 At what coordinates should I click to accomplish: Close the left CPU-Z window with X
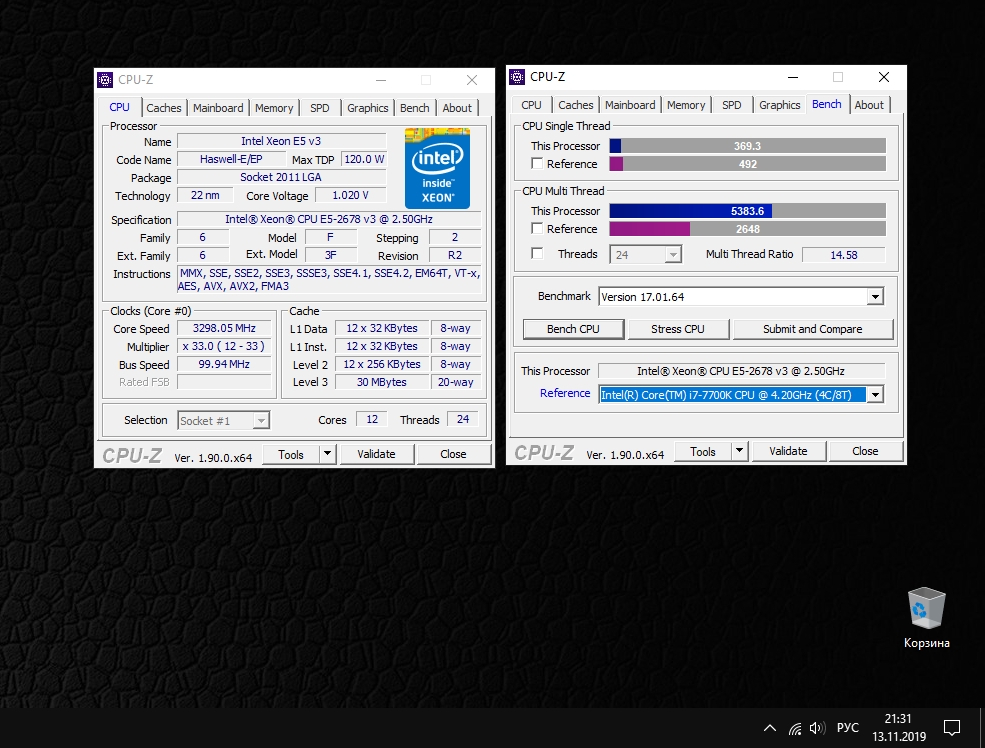(472, 80)
